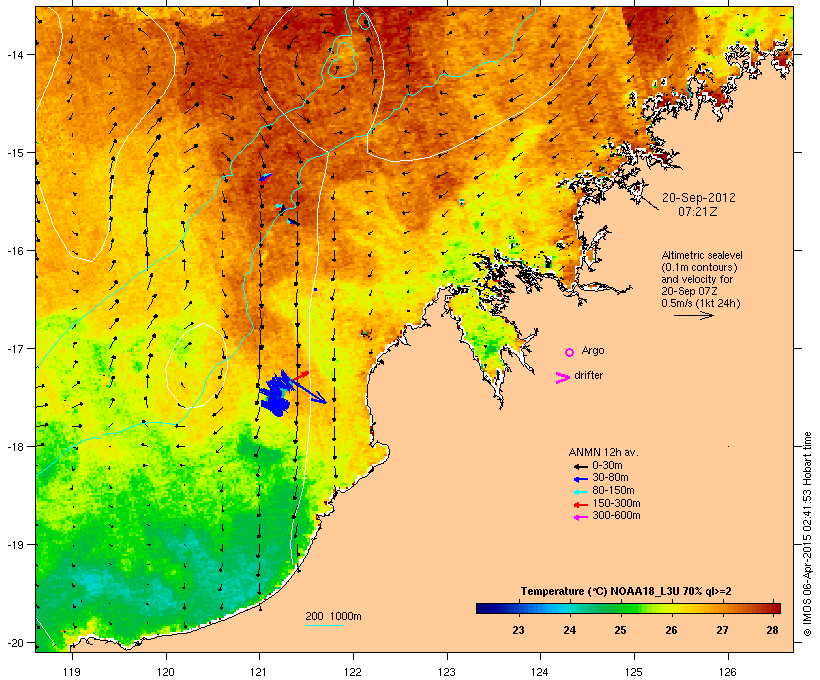
Task: Click the '0.5m/s (1kt 24h)' text
Action: click(x=701, y=303)
